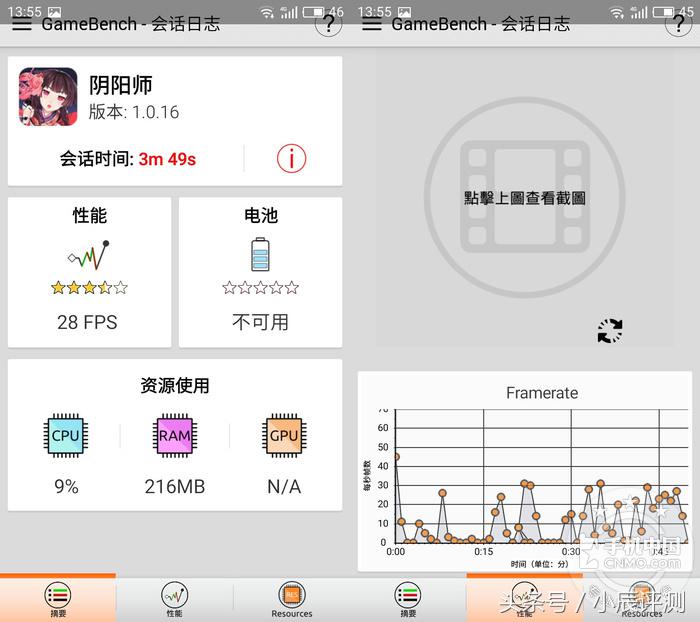Tap the RAM chip icon
Viewport: 700px width, 622px height.
click(175, 435)
